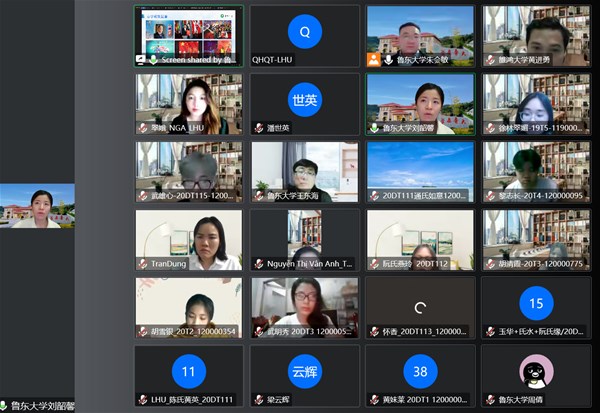Click the 云辉 avatar circle
This screenshot has width=600, height=413.
tap(305, 371)
